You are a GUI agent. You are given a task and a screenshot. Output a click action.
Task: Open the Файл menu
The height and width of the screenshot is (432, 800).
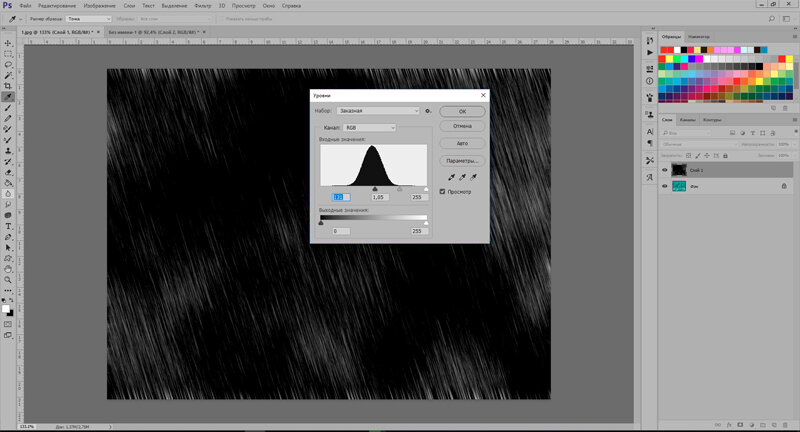pos(26,6)
